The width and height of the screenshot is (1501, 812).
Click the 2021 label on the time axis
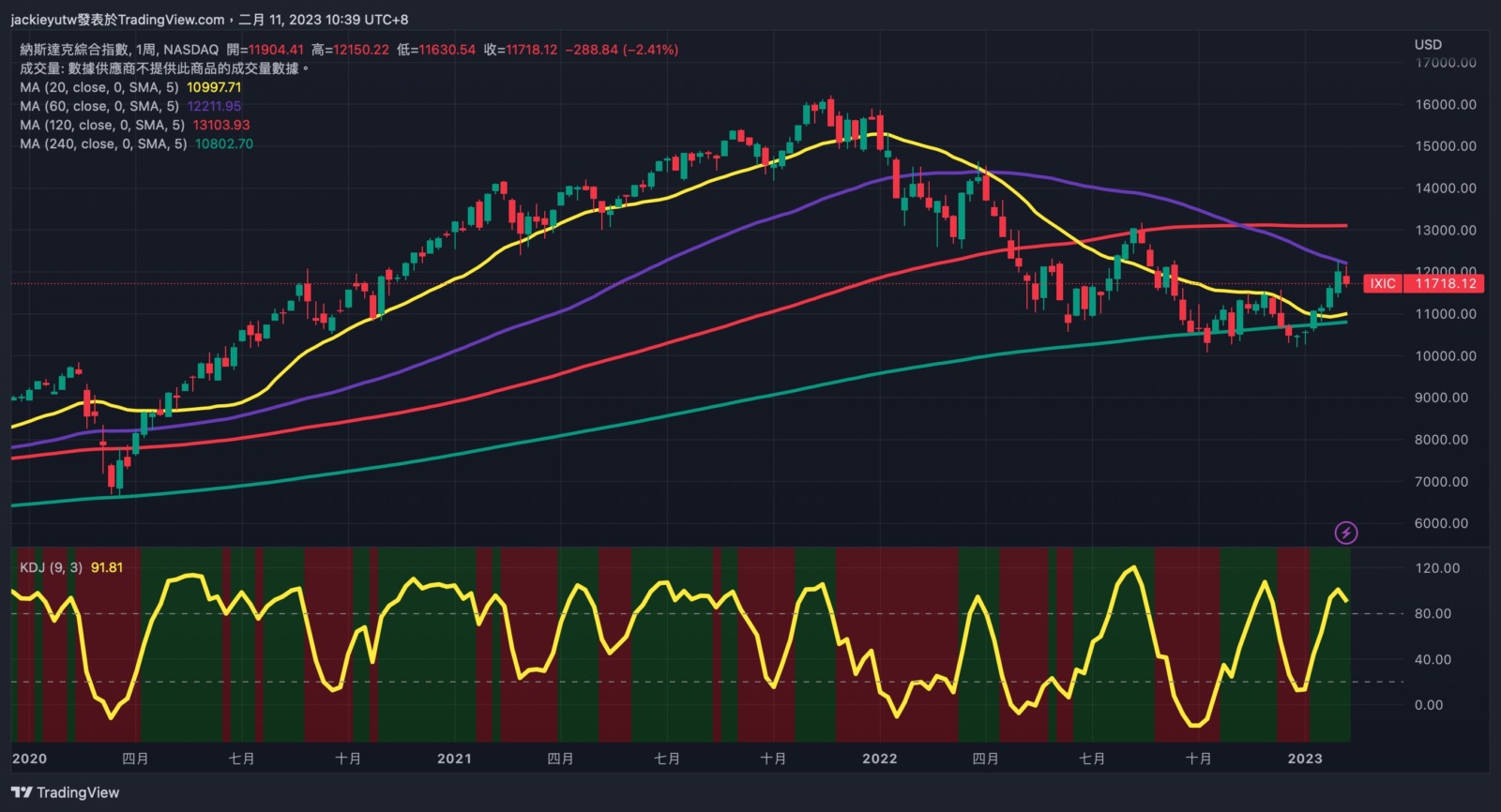pos(454,759)
